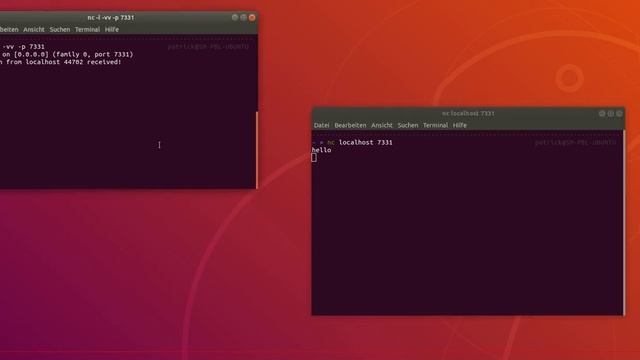Minimize the nc -l -vv -p 7331 terminal
The image size is (640, 360).
235,17
